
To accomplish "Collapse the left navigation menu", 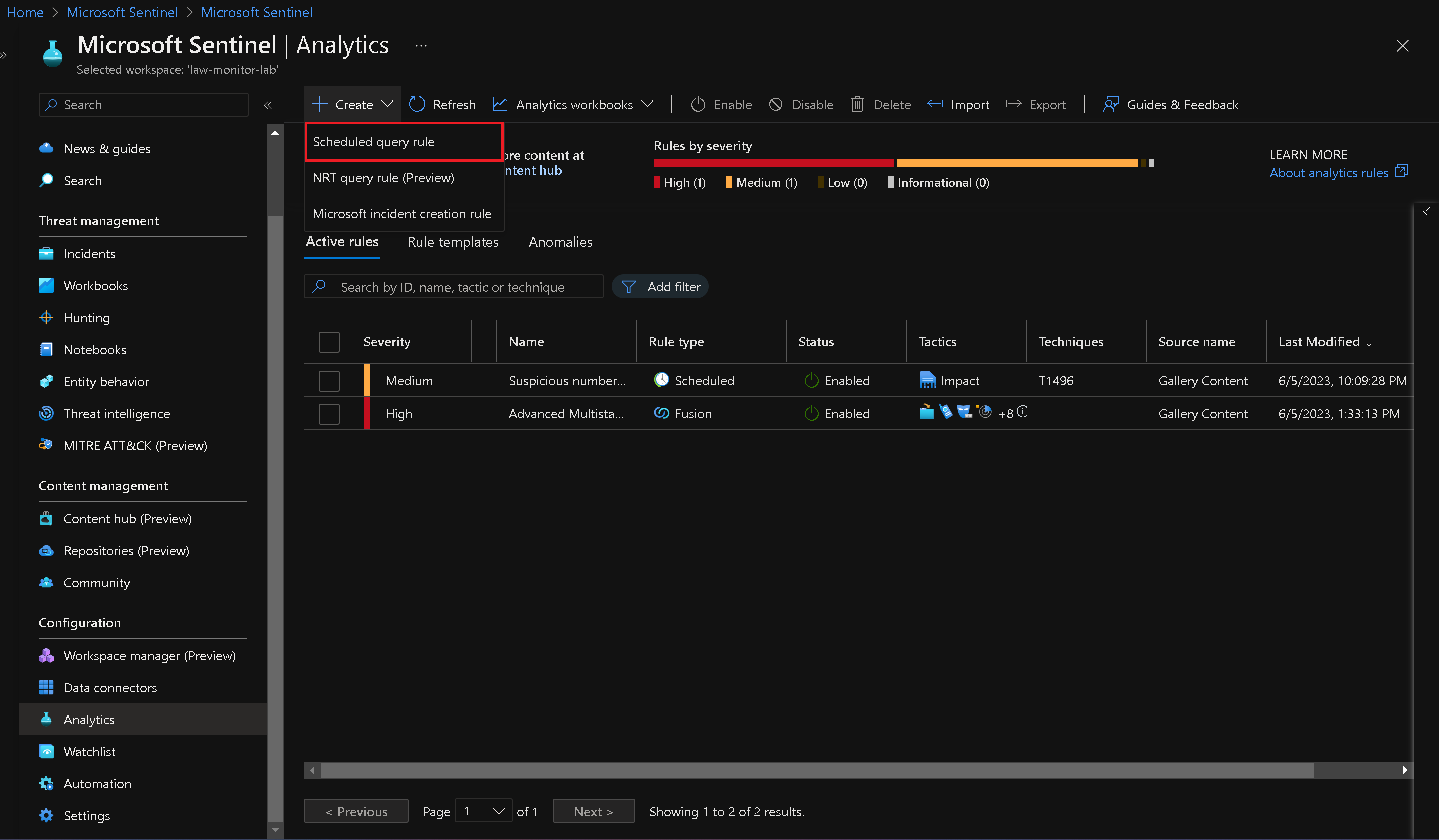I will [x=268, y=105].
